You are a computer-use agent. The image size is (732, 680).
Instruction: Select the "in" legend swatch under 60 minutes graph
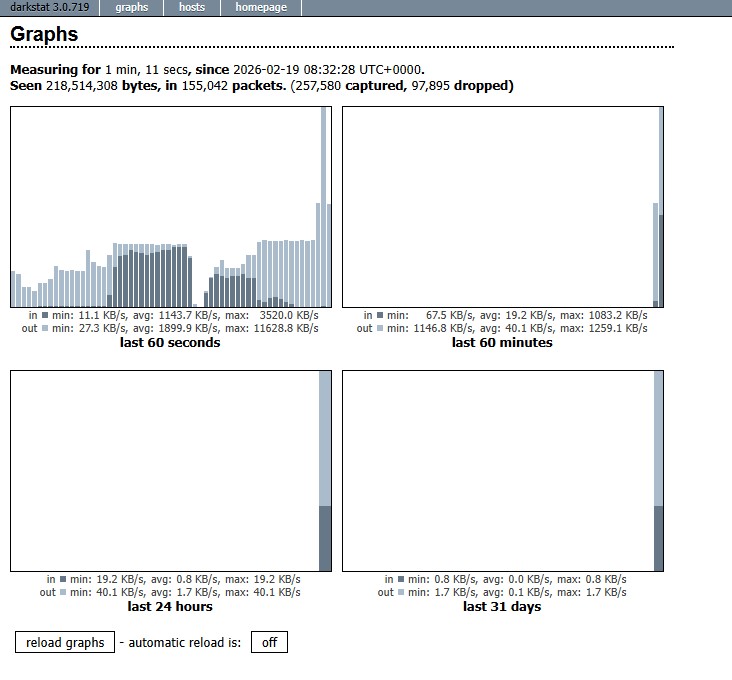(380, 315)
